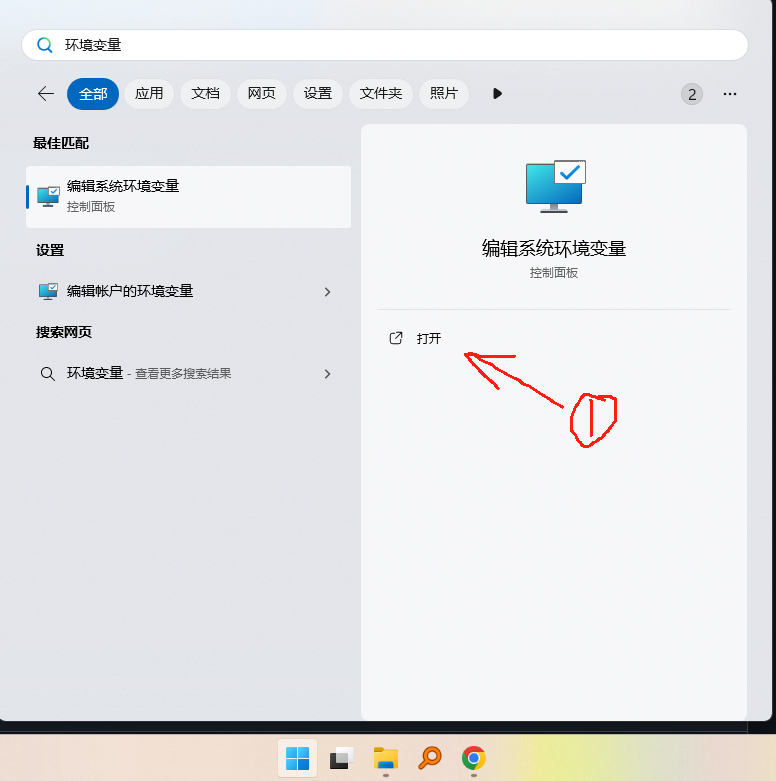The width and height of the screenshot is (776, 781).
Task: Click the search magnifier icon in search box
Action: point(44,45)
